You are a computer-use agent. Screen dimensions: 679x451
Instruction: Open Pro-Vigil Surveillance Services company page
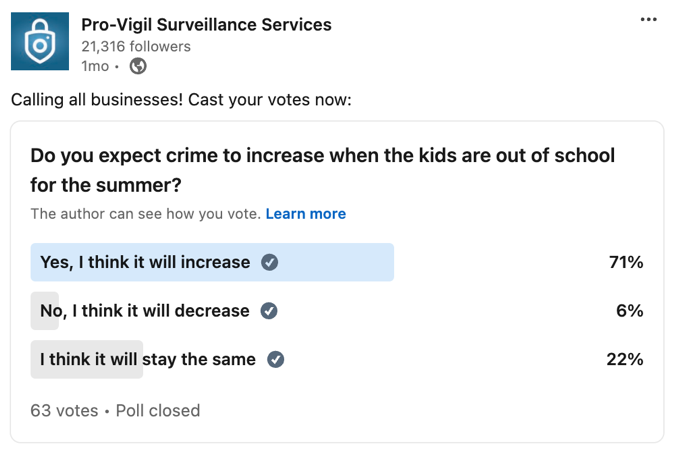click(x=206, y=25)
